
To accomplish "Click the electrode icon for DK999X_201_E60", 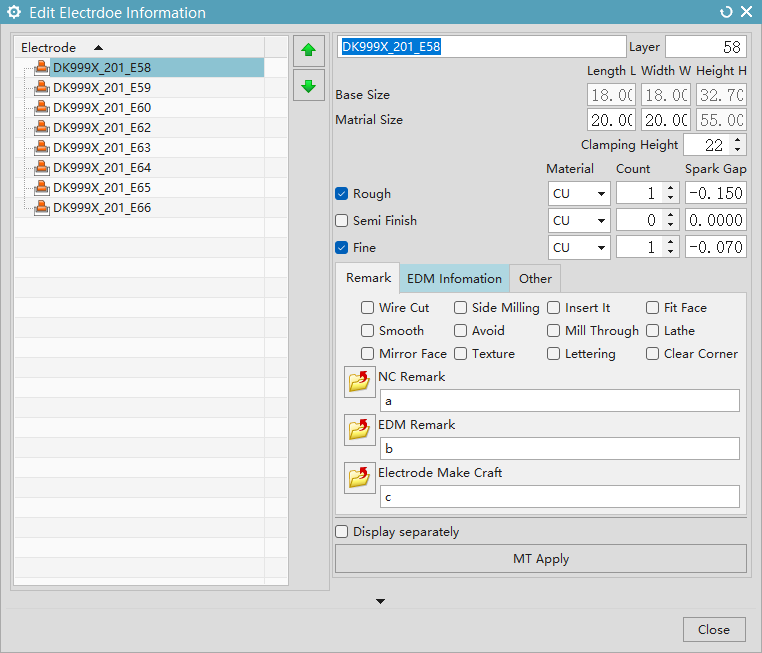I will (x=42, y=108).
